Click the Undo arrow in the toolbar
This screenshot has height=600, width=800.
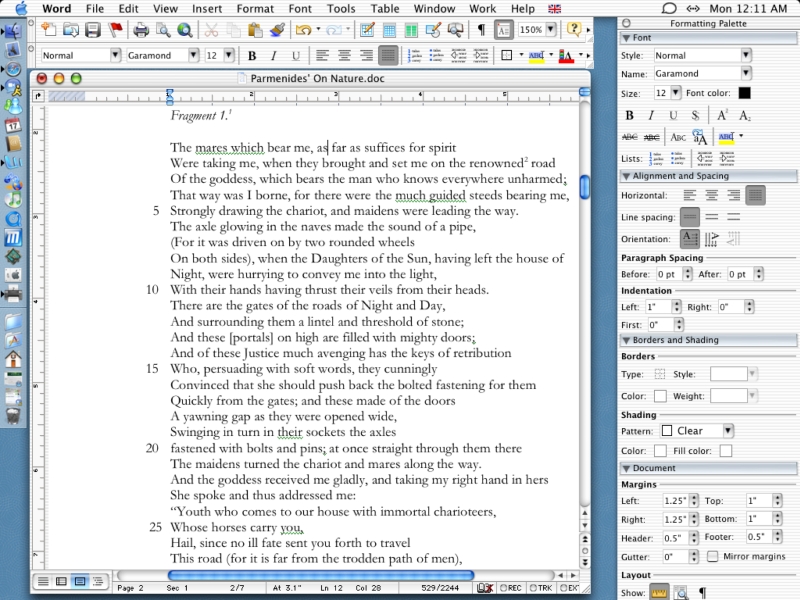303,30
